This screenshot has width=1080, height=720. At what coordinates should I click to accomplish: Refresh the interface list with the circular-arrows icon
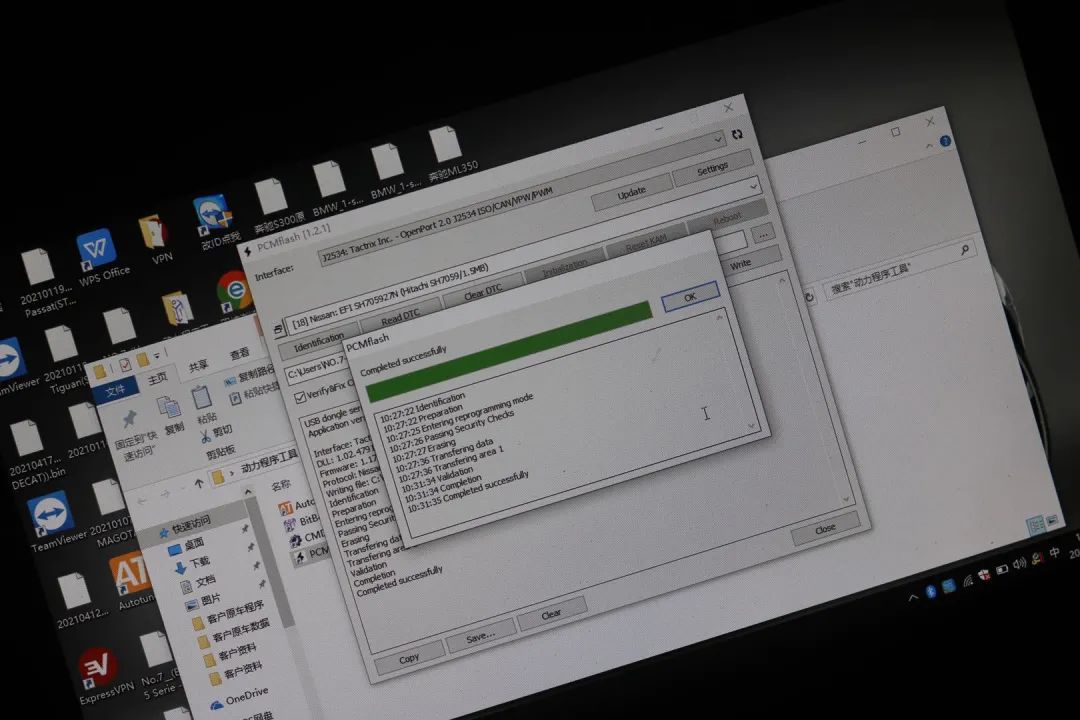(737, 134)
